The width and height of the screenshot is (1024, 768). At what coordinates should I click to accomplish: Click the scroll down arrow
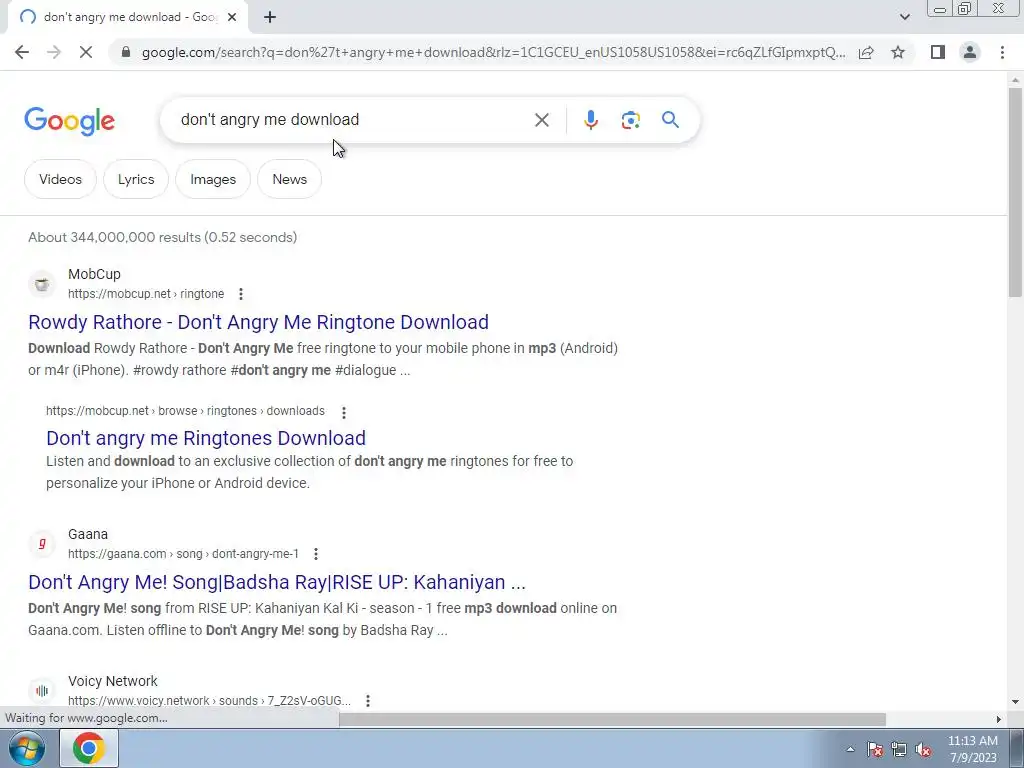click(x=1015, y=702)
